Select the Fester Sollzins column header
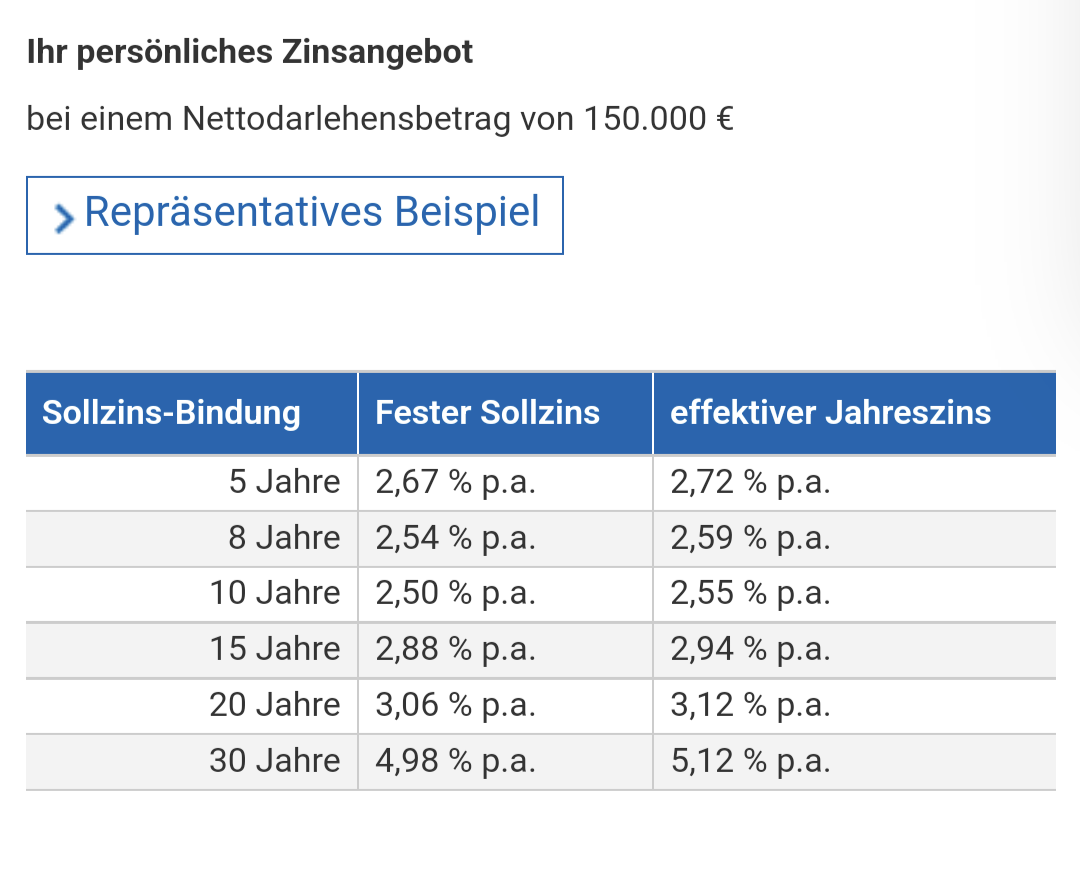1080x878 pixels. [x=487, y=413]
